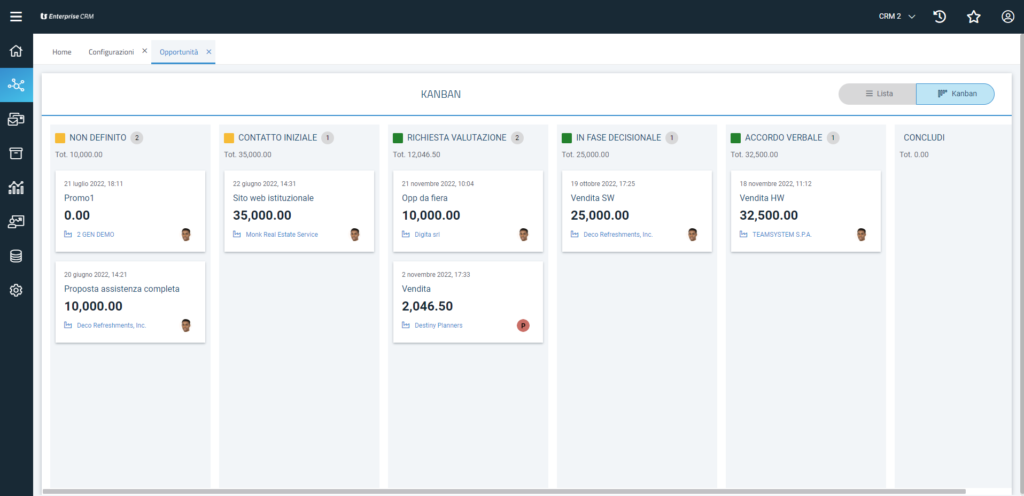This screenshot has height=496, width=1024.
Task: Open the Monk Real Estate Service link
Action: tap(281, 234)
